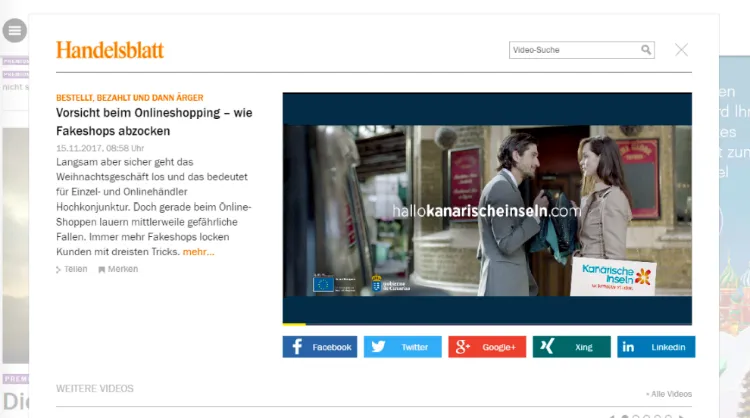Image resolution: width=750 pixels, height=418 pixels.
Task: Open the hamburger menu icon
Action: (14, 31)
